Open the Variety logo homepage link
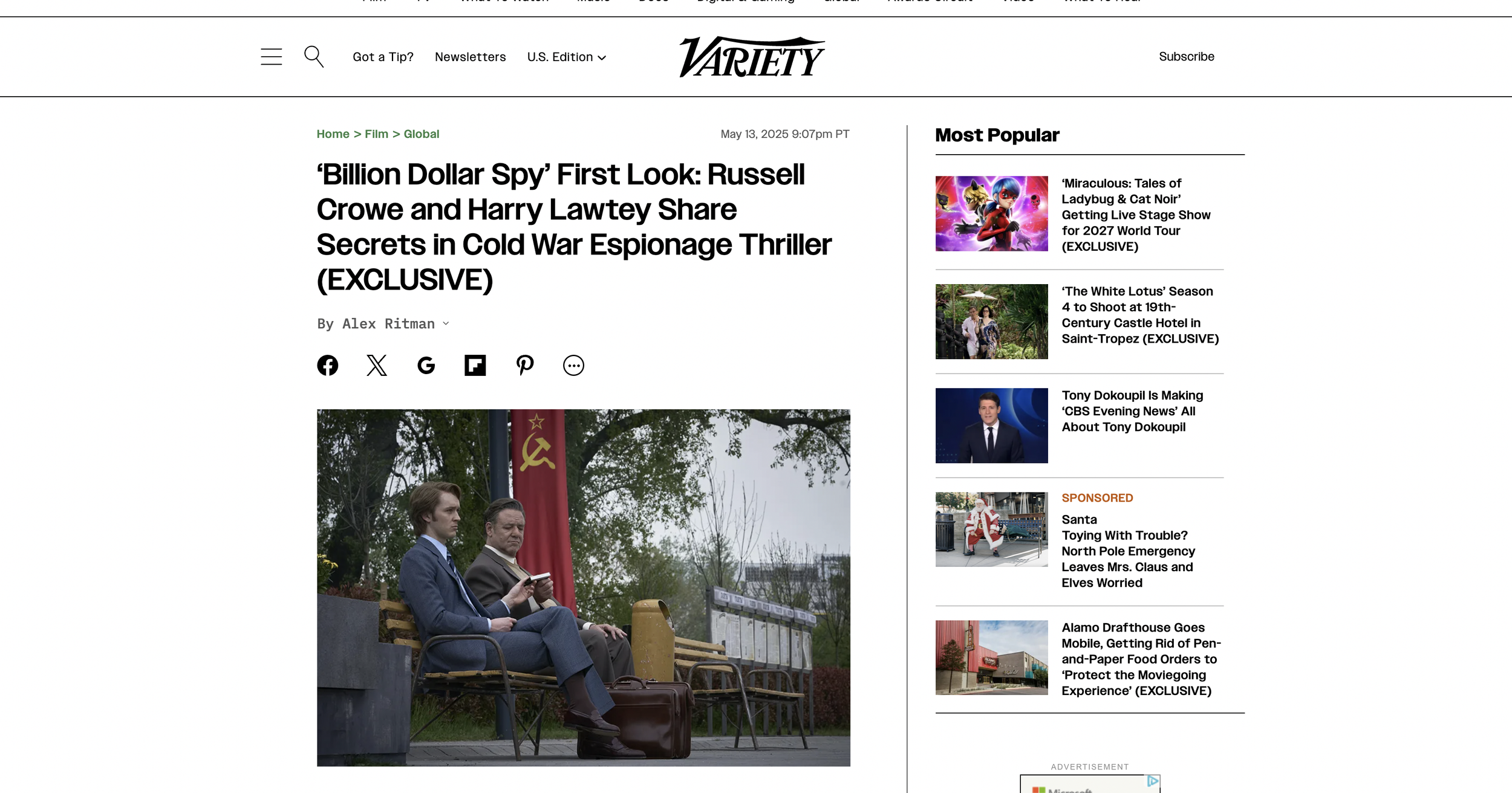Image resolution: width=1512 pixels, height=793 pixels. tap(752, 57)
